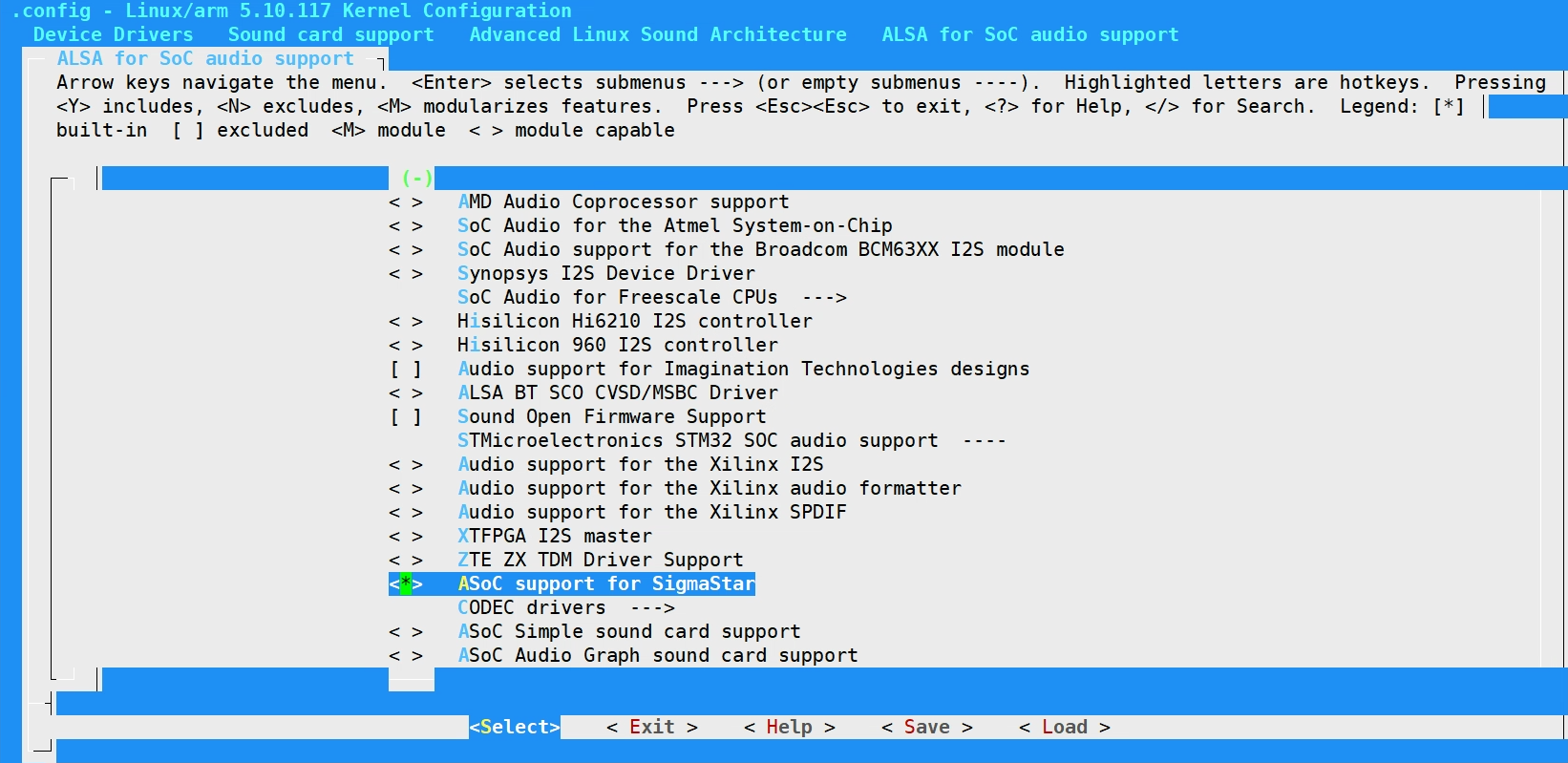Click the Select button
This screenshot has width=1568, height=763.
tap(515, 727)
